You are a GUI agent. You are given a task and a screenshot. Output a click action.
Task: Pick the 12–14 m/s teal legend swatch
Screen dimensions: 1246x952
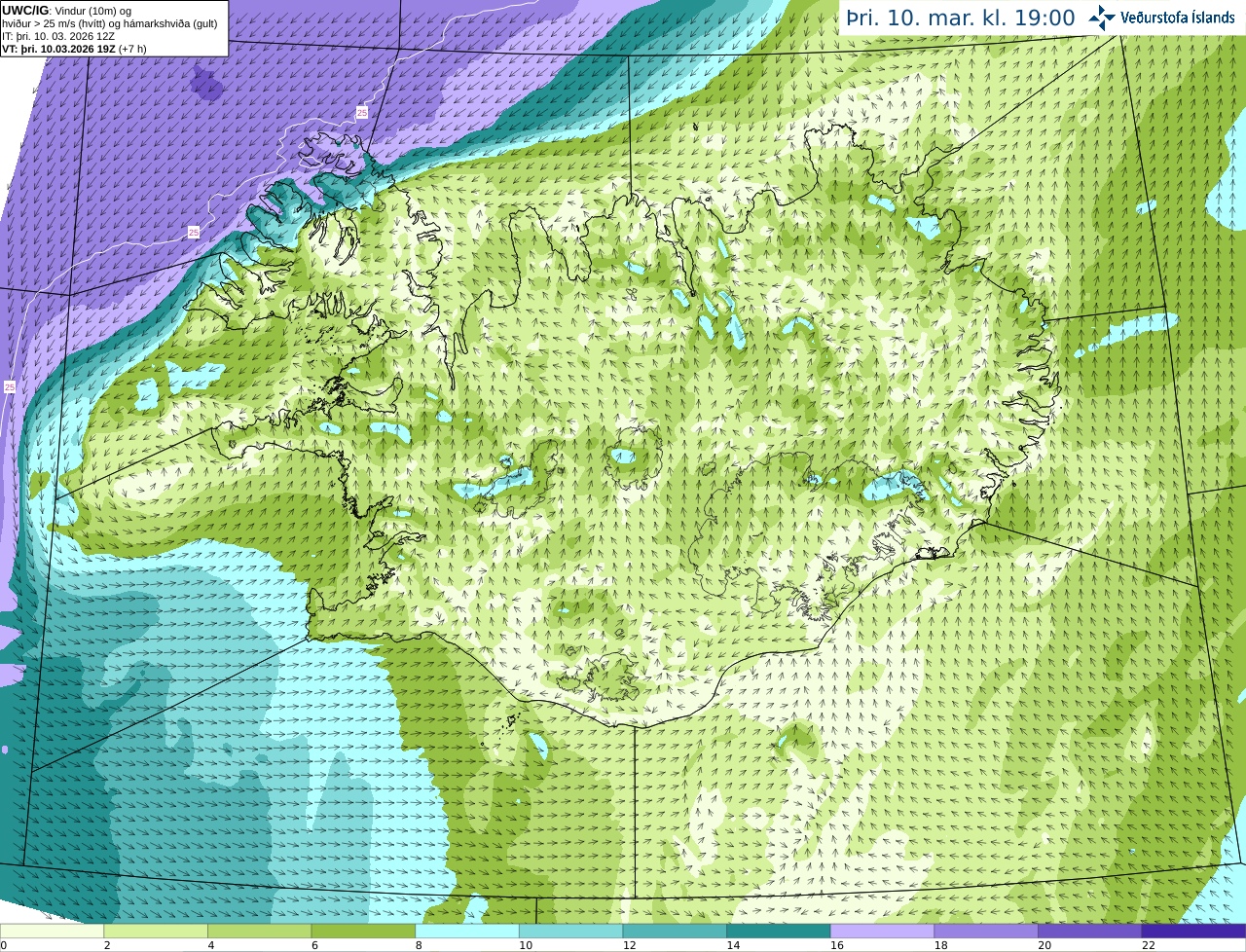click(x=675, y=931)
